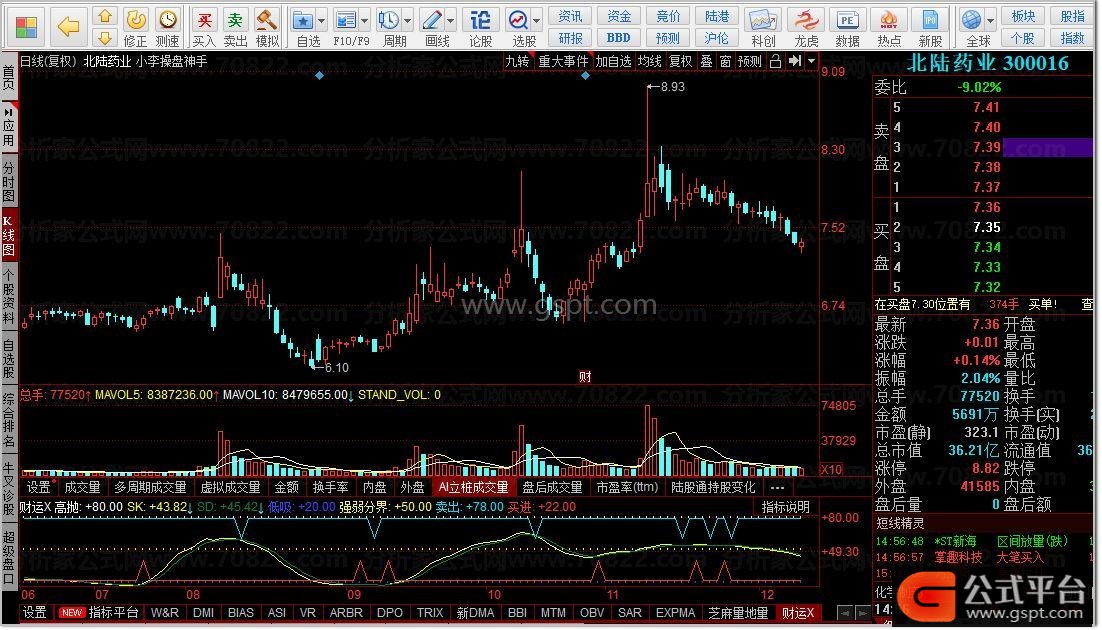Toggle 加自选 add to favorites

pyautogui.click(x=614, y=61)
